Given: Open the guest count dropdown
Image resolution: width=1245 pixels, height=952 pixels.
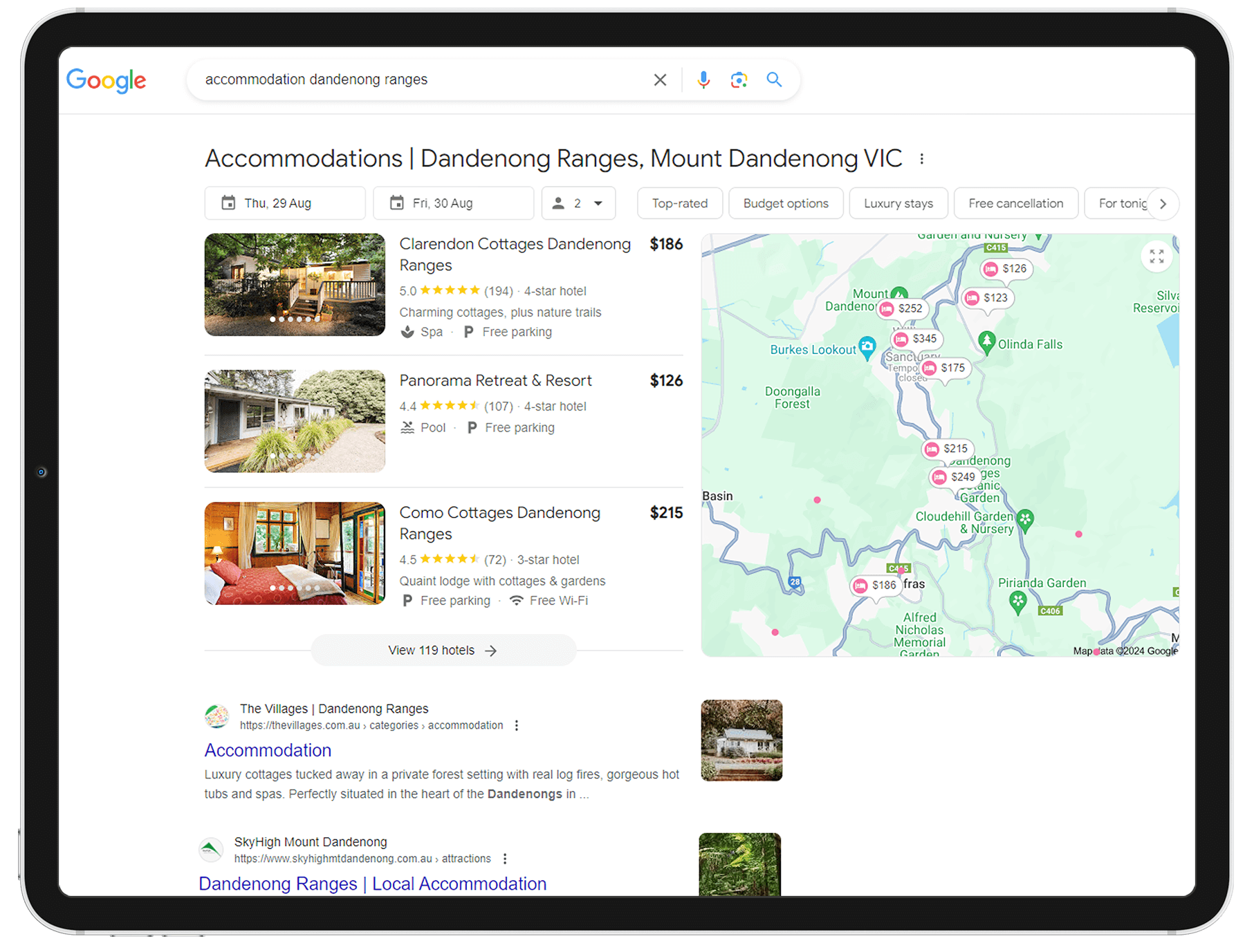Looking at the screenshot, I should coord(578,203).
